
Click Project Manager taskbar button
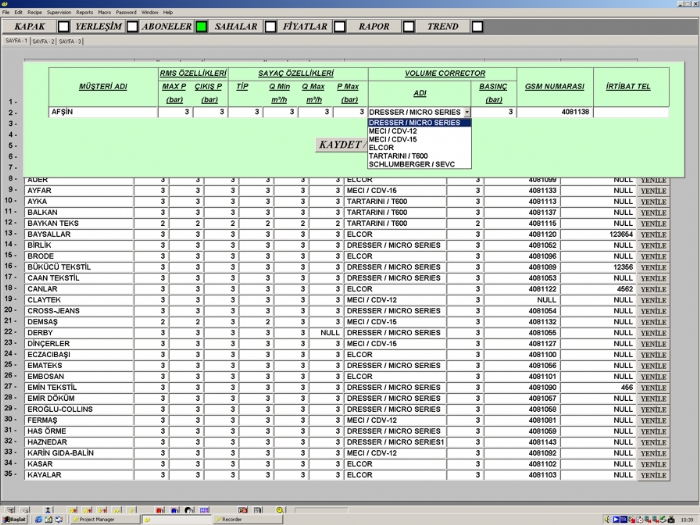pyautogui.click(x=105, y=520)
